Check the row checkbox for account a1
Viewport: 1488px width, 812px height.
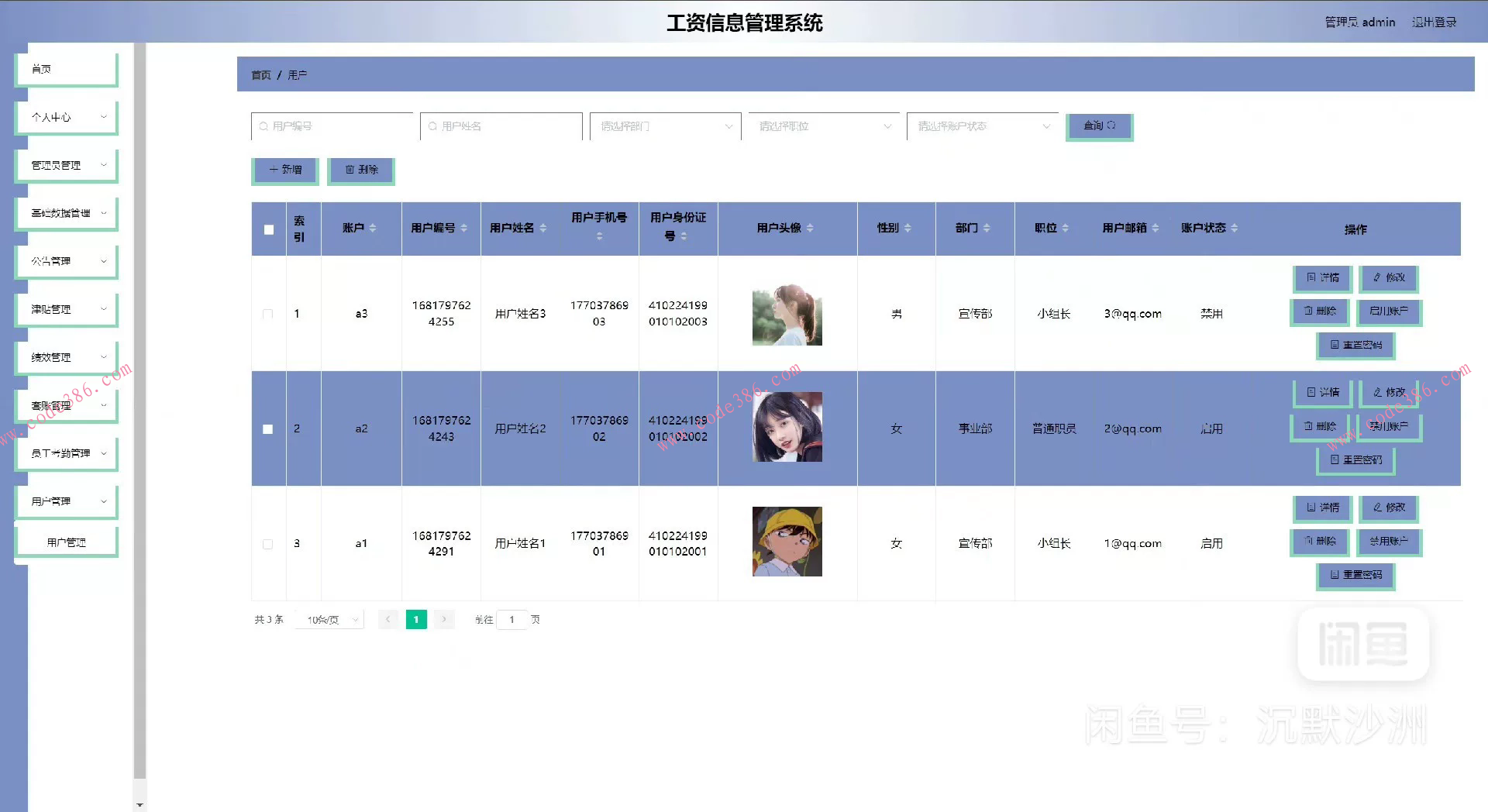click(x=268, y=544)
